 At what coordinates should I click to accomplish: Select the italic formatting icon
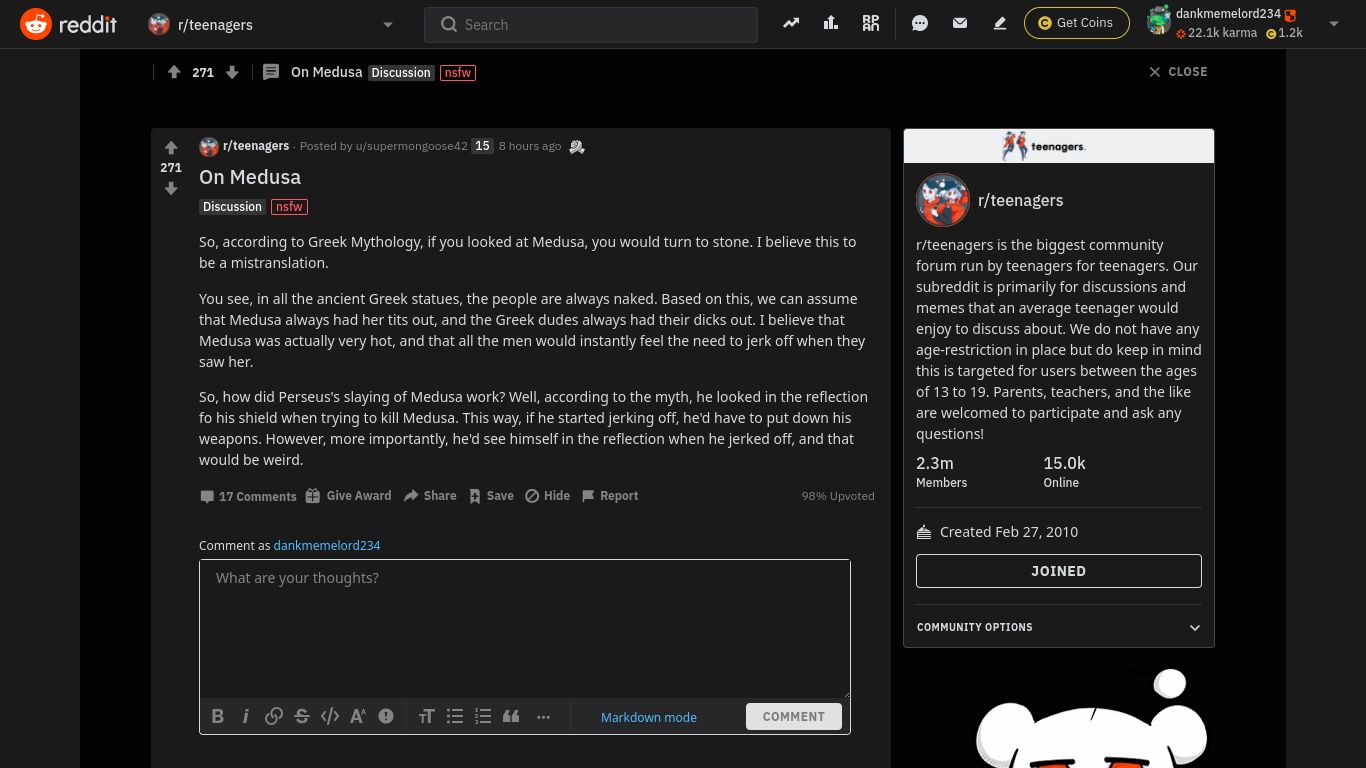pos(246,716)
